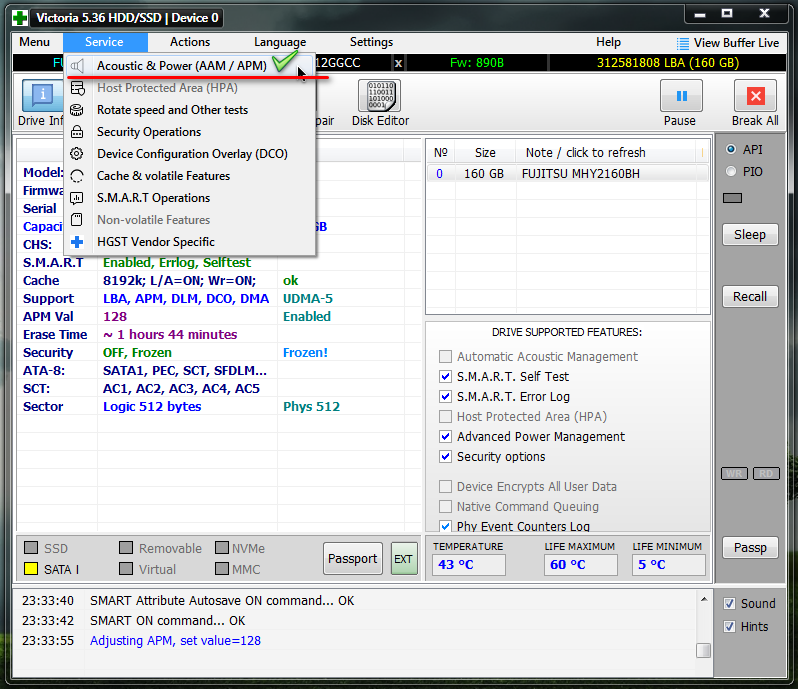Viewport: 798px width, 689px height.
Task: Toggle Native Command Queuing checkbox
Action: (445, 506)
